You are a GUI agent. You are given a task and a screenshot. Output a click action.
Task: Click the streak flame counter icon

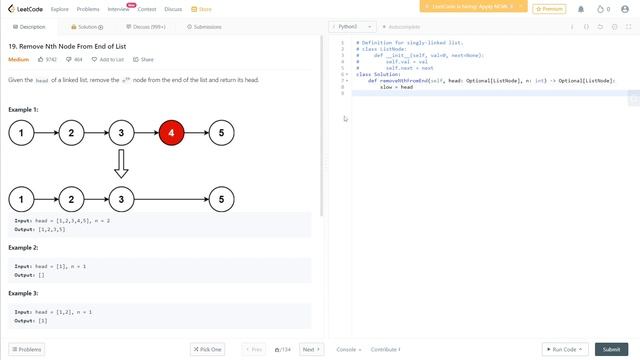click(x=600, y=9)
